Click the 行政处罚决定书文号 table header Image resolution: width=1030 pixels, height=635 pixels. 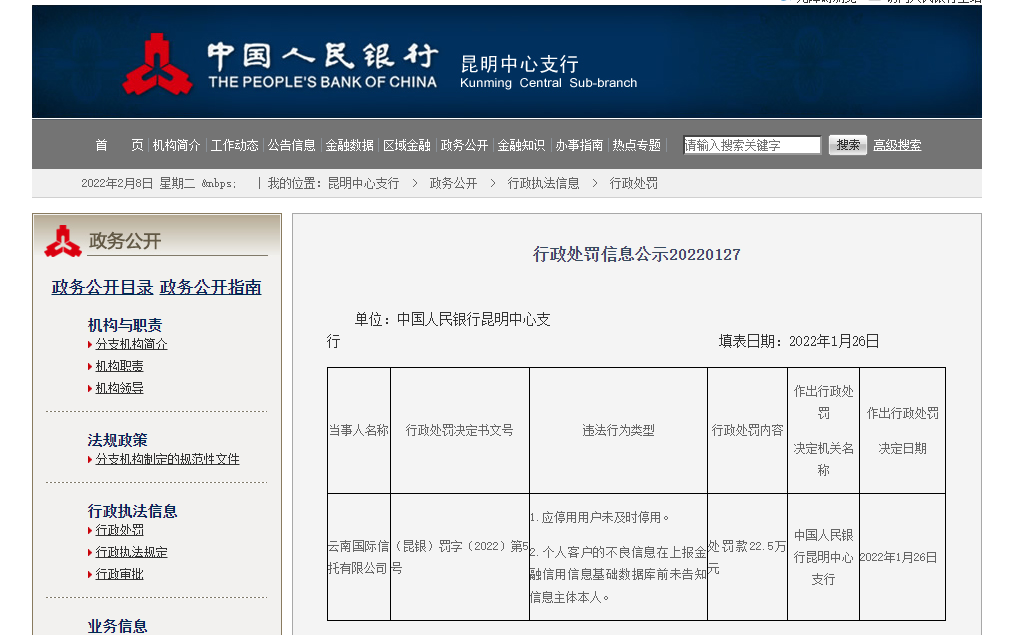pos(459,430)
